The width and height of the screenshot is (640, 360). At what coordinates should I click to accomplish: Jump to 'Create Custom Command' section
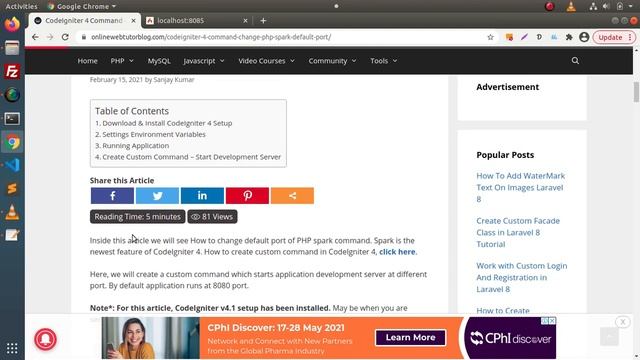[191, 157]
